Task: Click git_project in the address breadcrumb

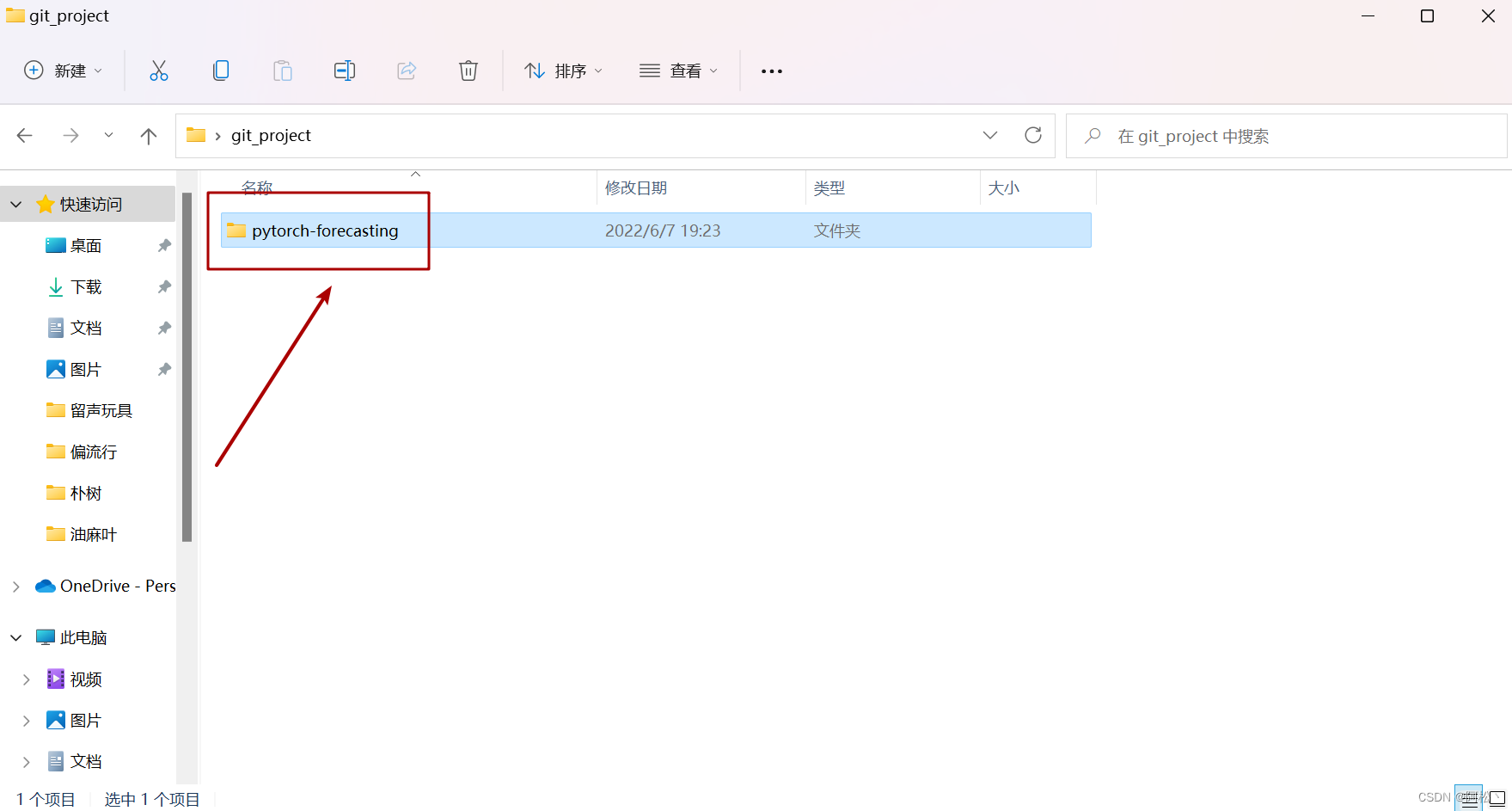Action: click(x=271, y=136)
